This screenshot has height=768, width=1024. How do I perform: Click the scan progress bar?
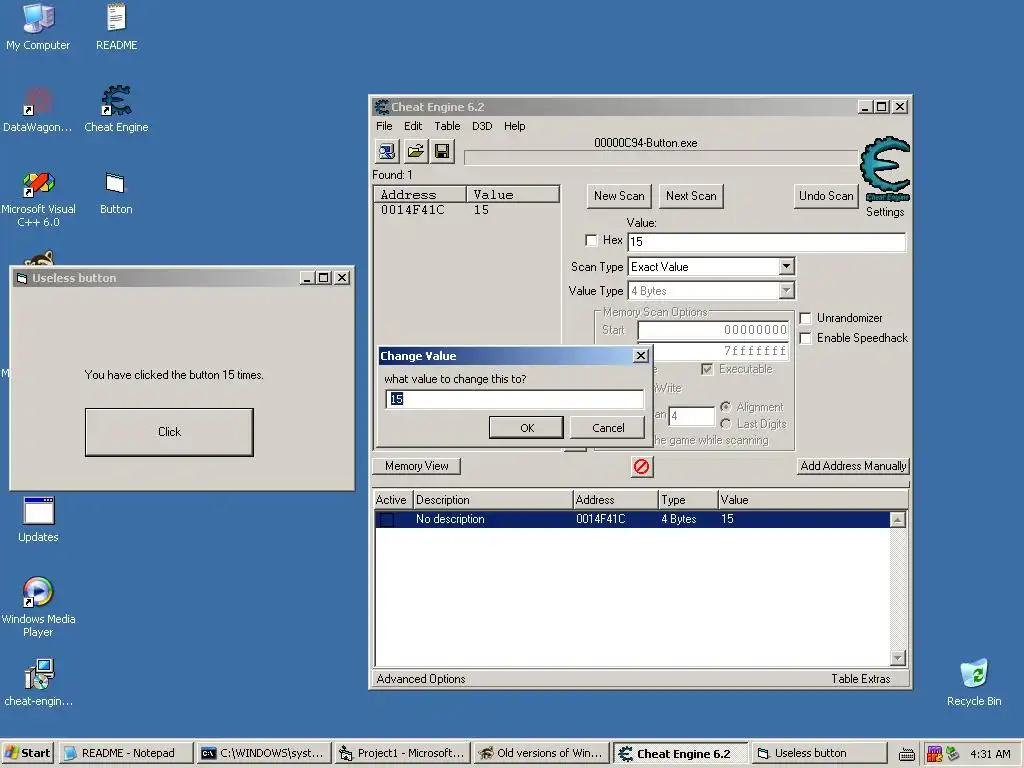pos(660,157)
